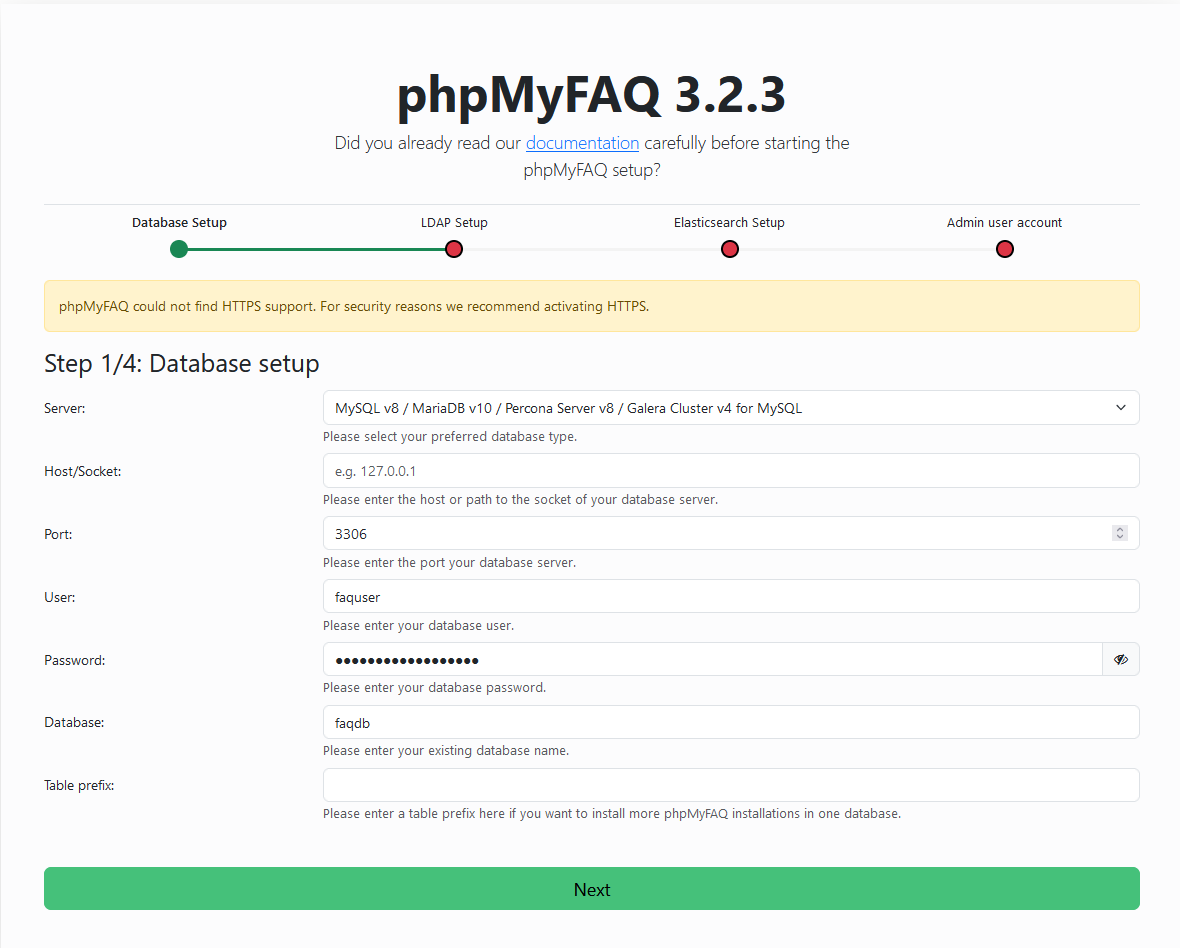Click the table prefix hint text
1180x948 pixels.
[x=612, y=813]
